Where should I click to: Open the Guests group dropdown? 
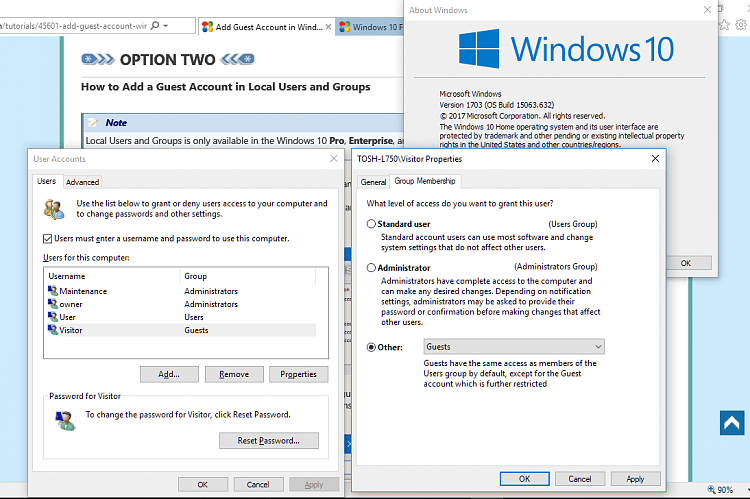(x=514, y=347)
